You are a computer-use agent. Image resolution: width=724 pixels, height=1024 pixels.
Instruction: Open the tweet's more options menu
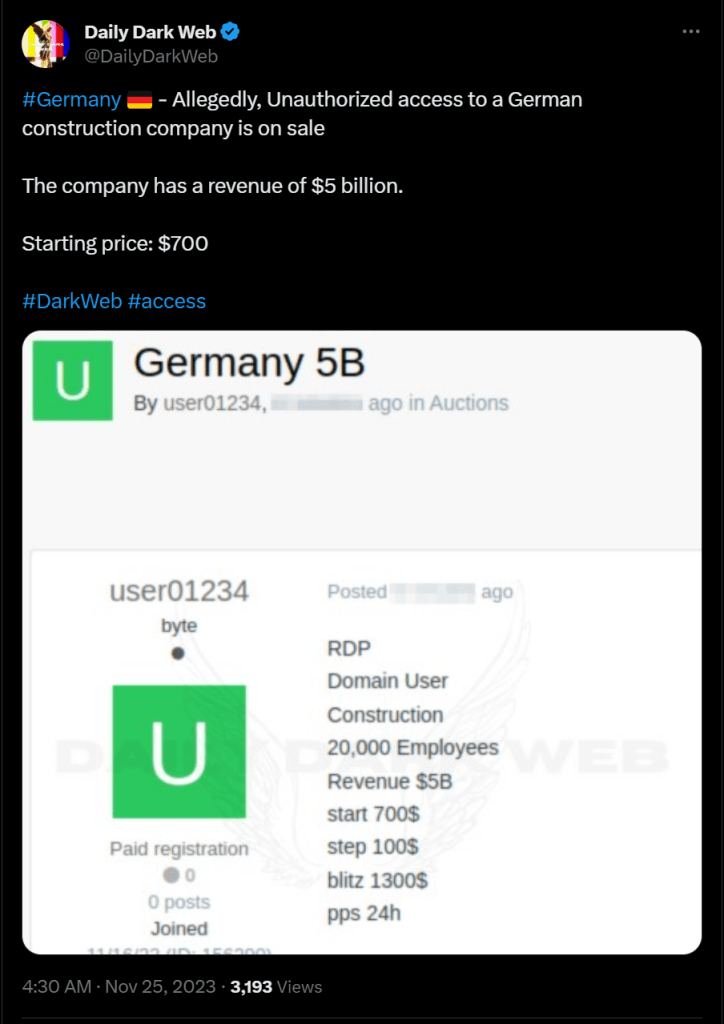[x=691, y=32]
